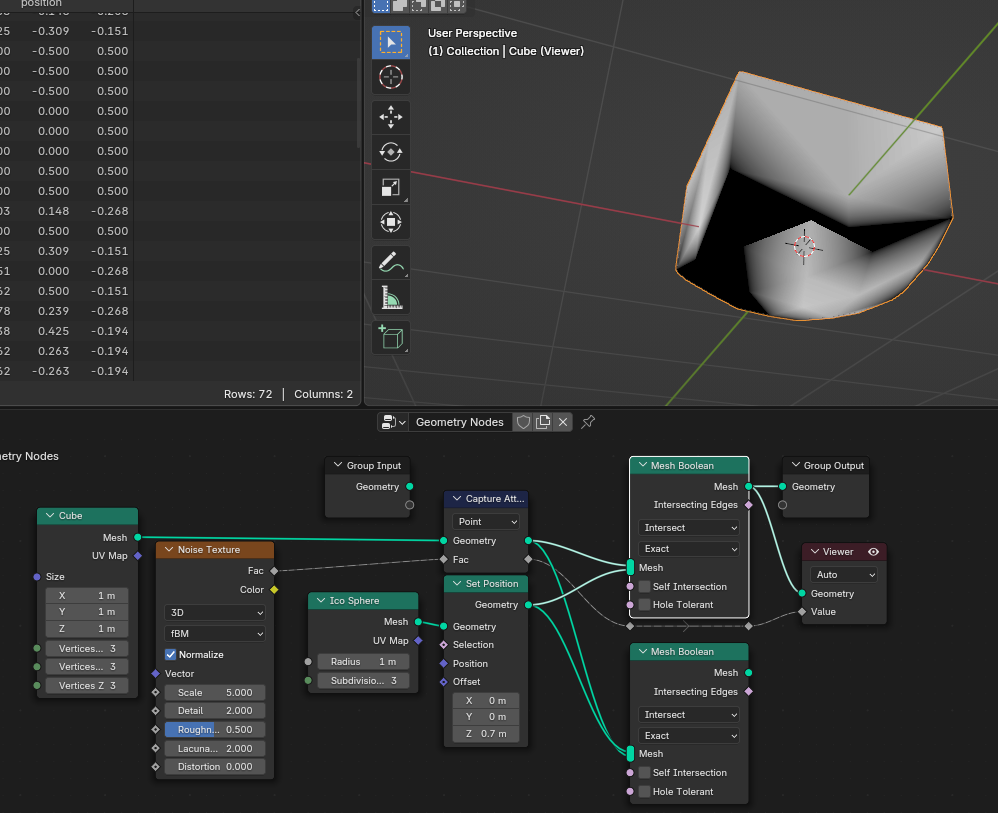The width and height of the screenshot is (998, 813).
Task: Edit Set Position Offset Y field
Action: [x=486, y=717]
